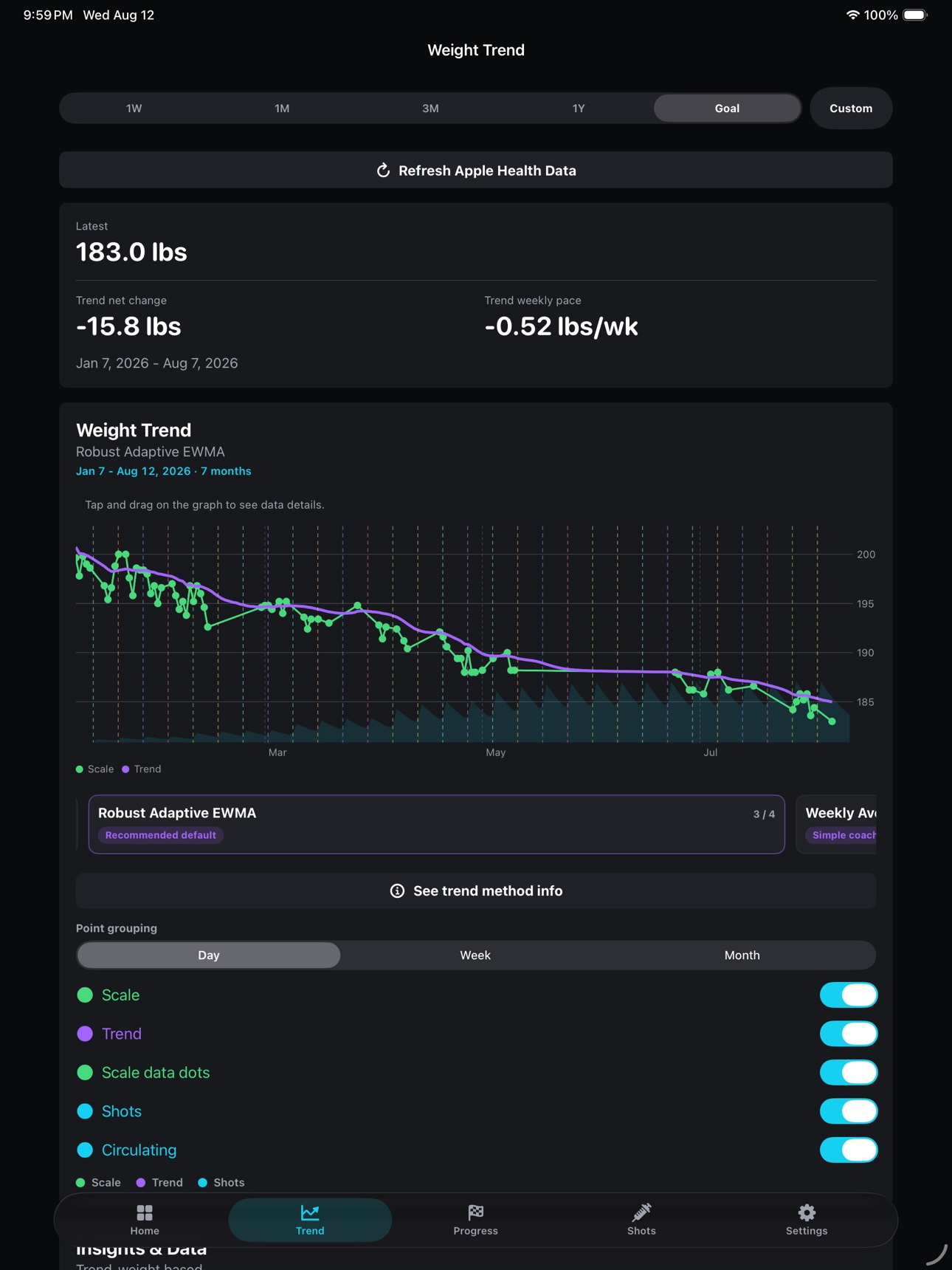
Task: Switch to the 3M range
Action: [x=430, y=109]
